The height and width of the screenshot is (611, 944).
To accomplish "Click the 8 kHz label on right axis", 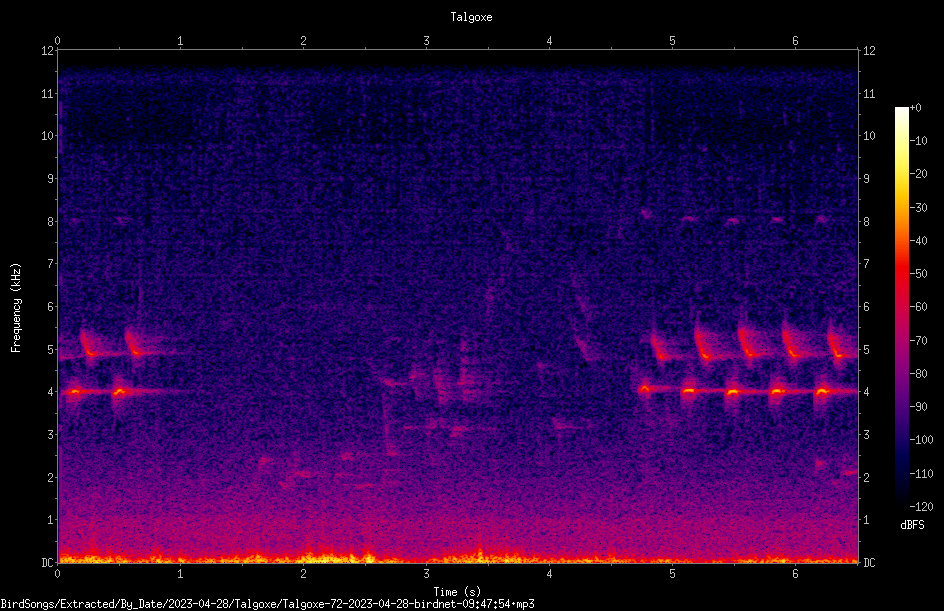I will (867, 222).
